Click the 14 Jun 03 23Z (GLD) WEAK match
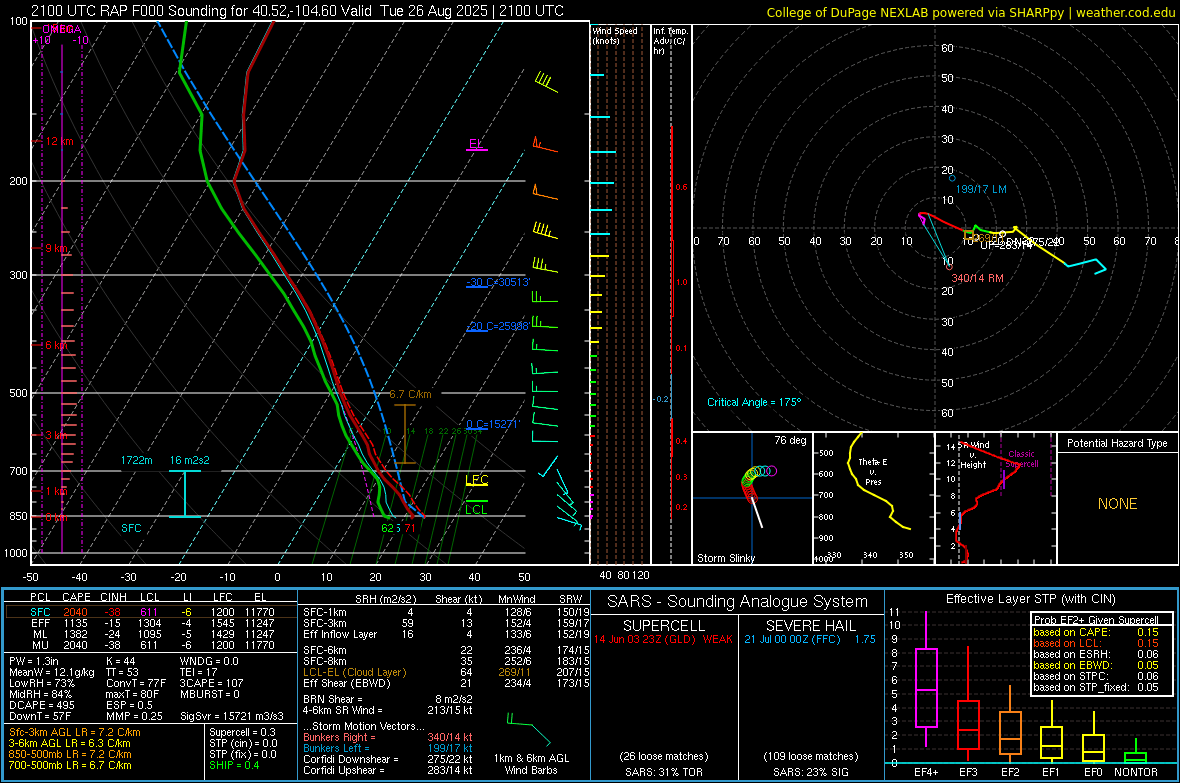 [663, 639]
